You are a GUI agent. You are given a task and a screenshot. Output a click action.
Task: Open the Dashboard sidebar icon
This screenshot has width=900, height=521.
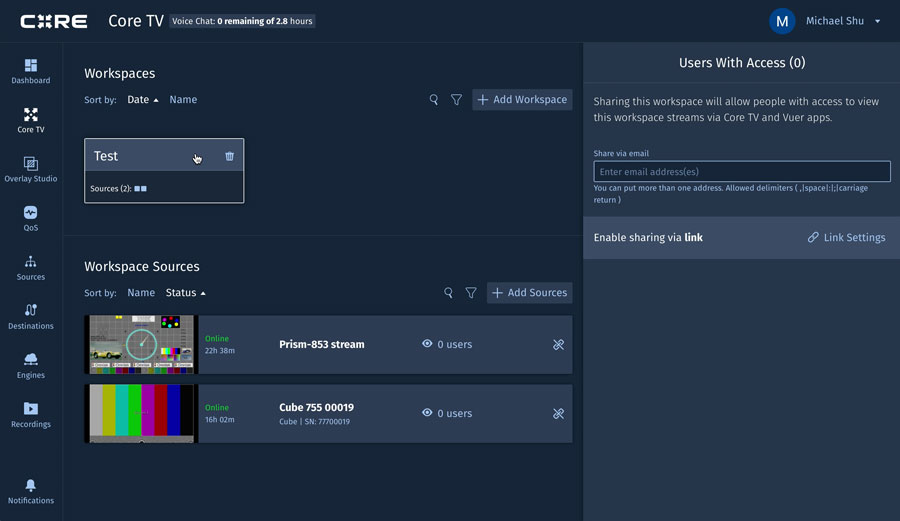pyautogui.click(x=31, y=71)
